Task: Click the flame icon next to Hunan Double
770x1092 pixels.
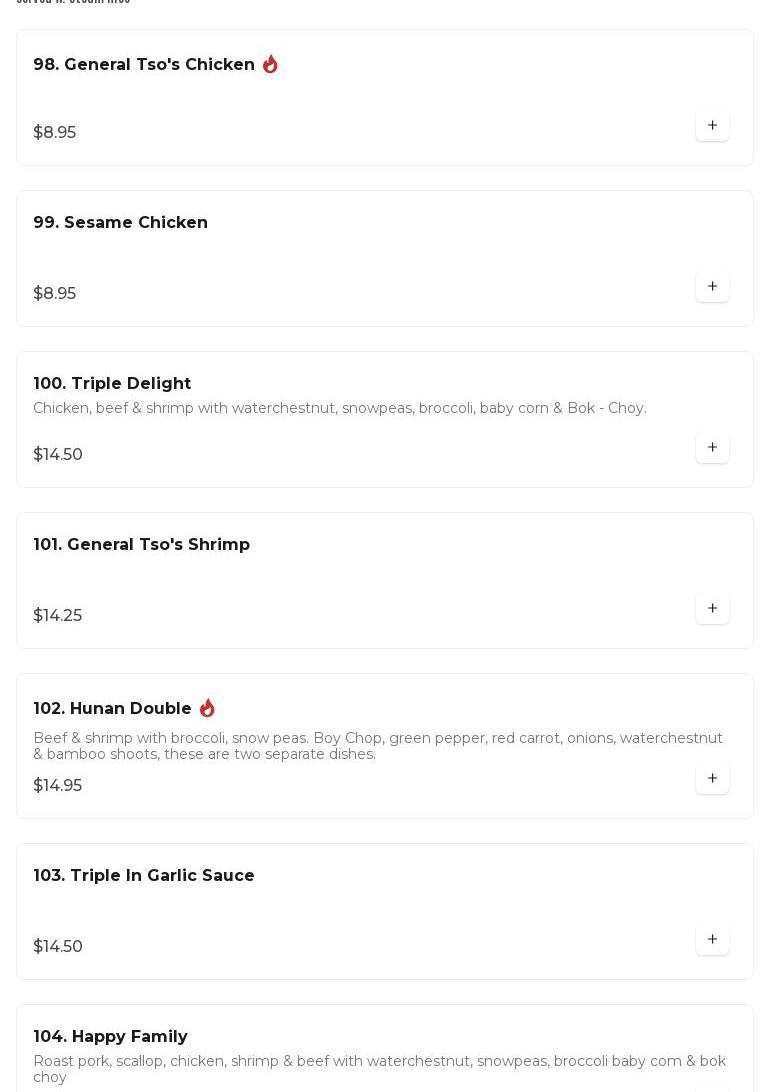Action: (207, 708)
